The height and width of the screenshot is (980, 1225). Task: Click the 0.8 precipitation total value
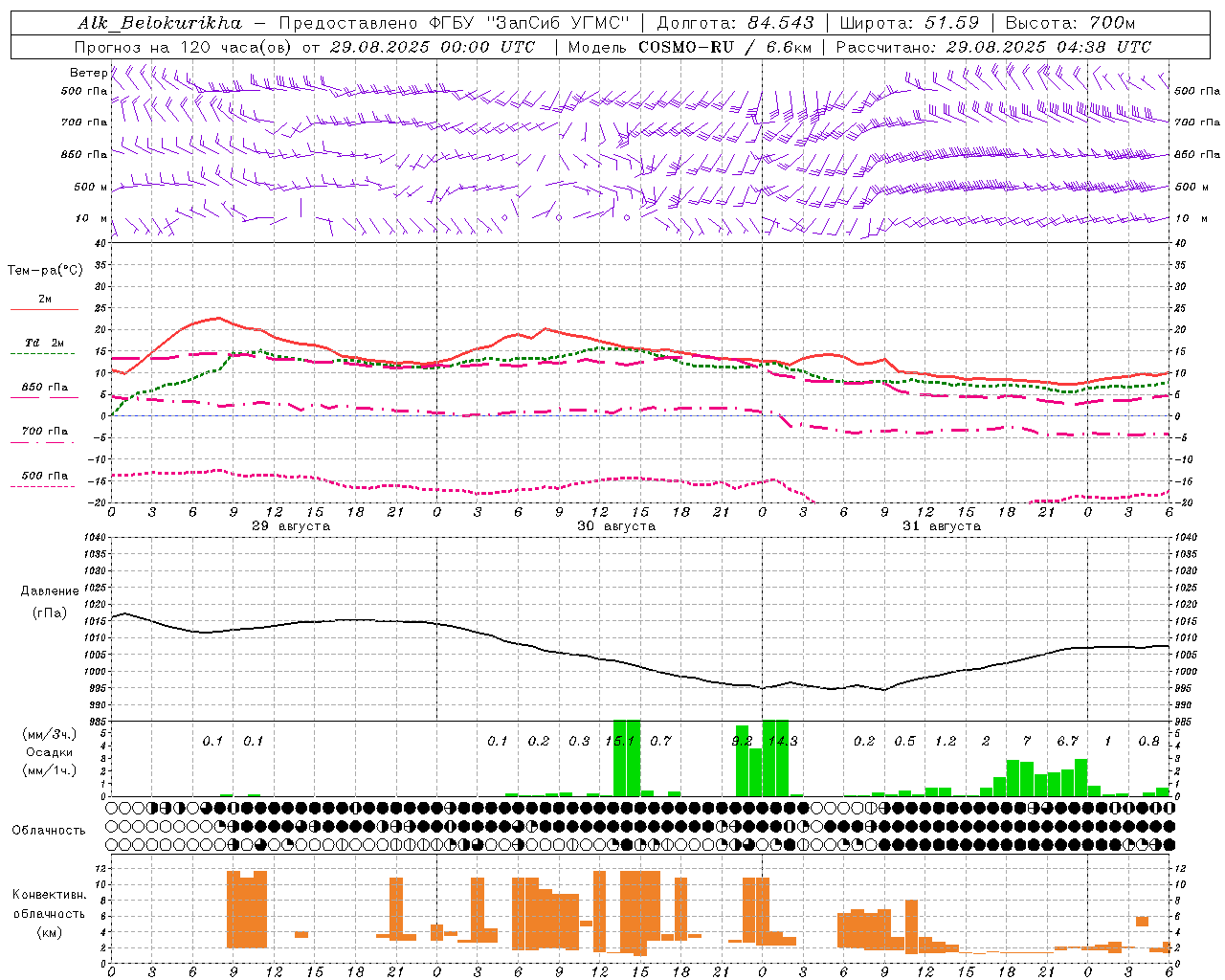1148,741
